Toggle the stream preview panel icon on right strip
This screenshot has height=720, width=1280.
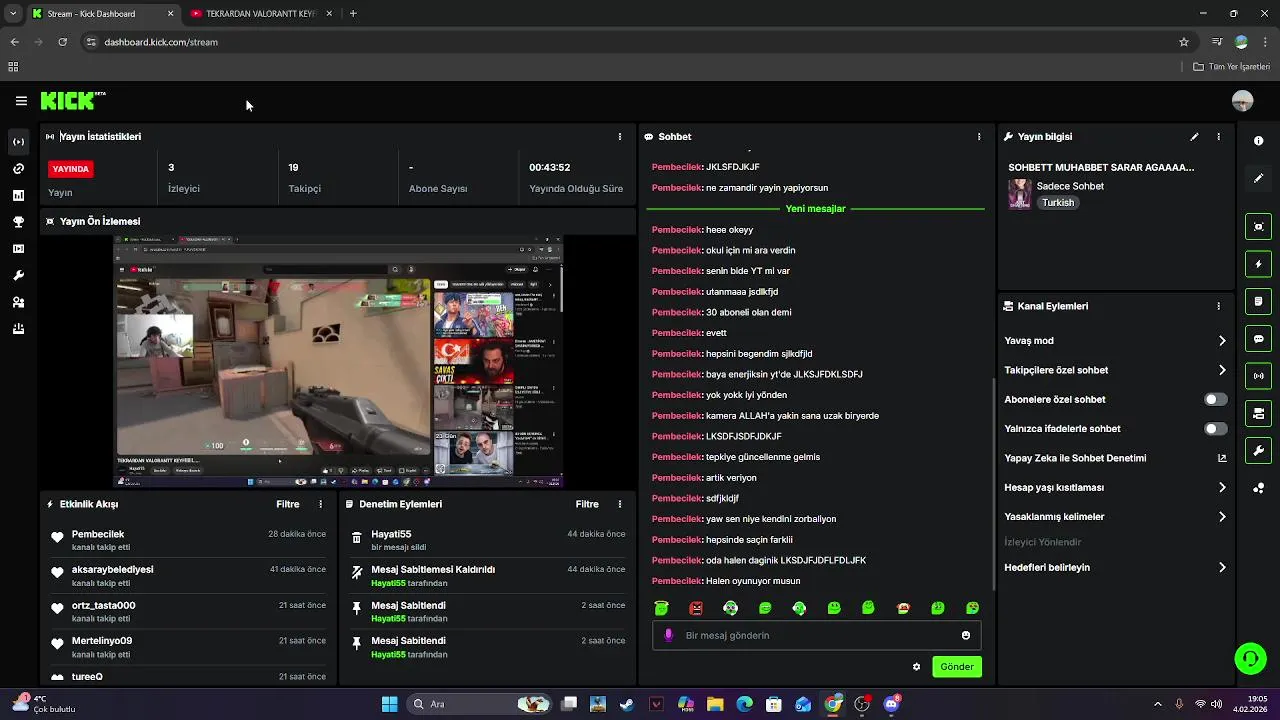tap(1258, 227)
